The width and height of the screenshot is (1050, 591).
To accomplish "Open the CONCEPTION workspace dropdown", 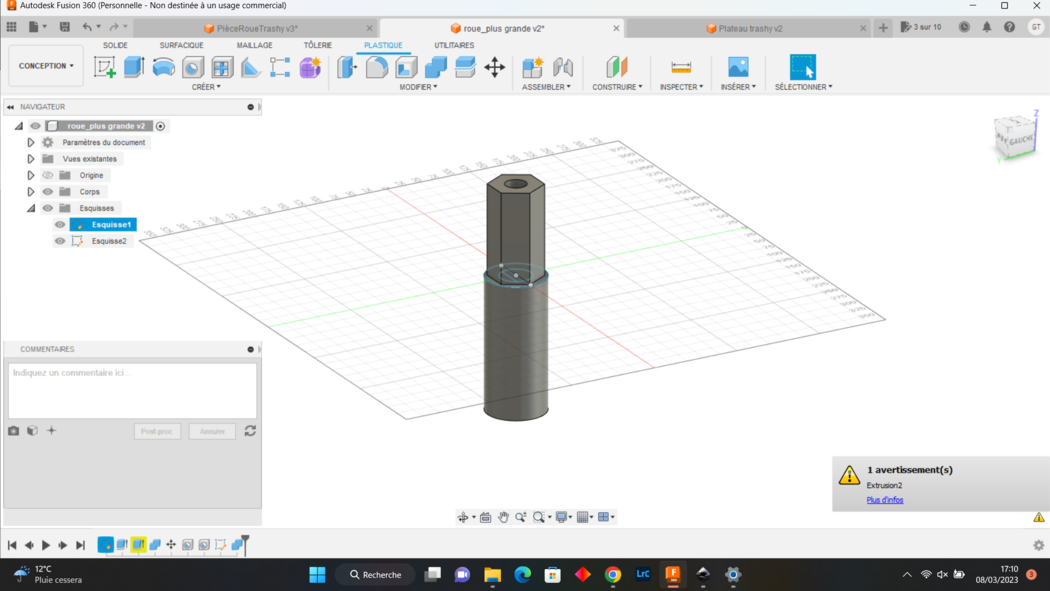I will pos(46,66).
